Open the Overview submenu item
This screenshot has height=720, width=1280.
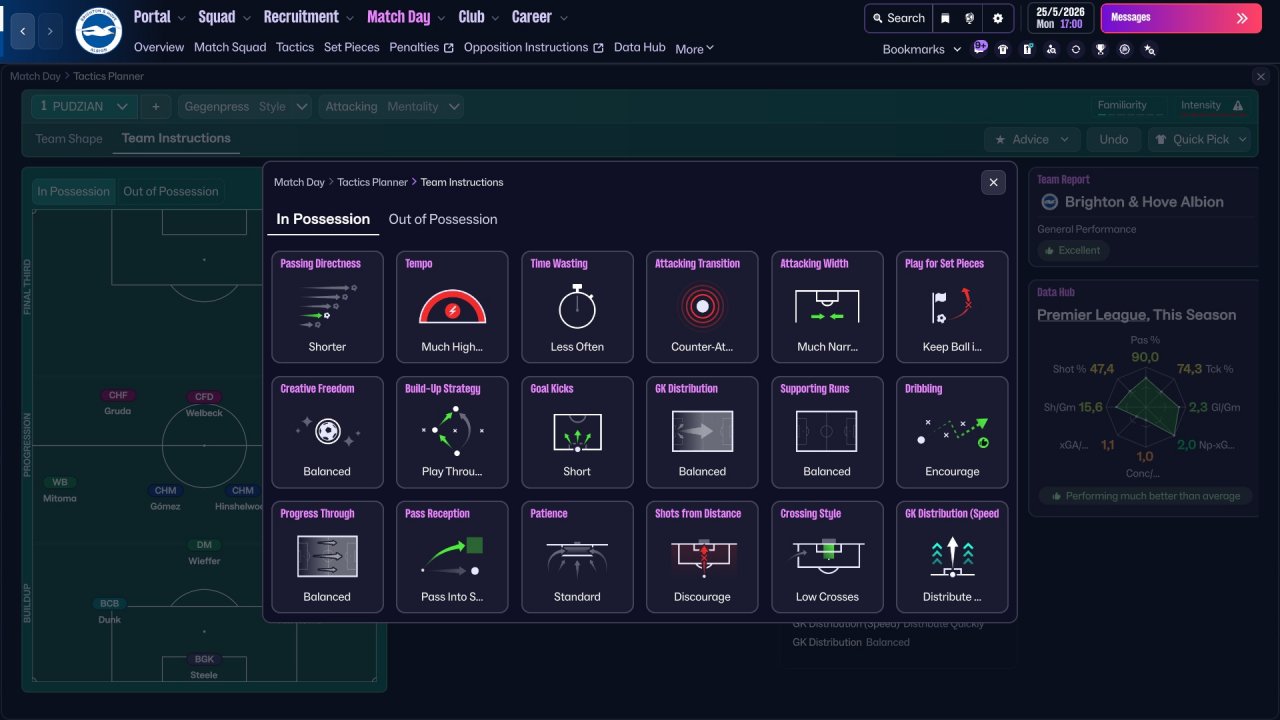[x=159, y=47]
